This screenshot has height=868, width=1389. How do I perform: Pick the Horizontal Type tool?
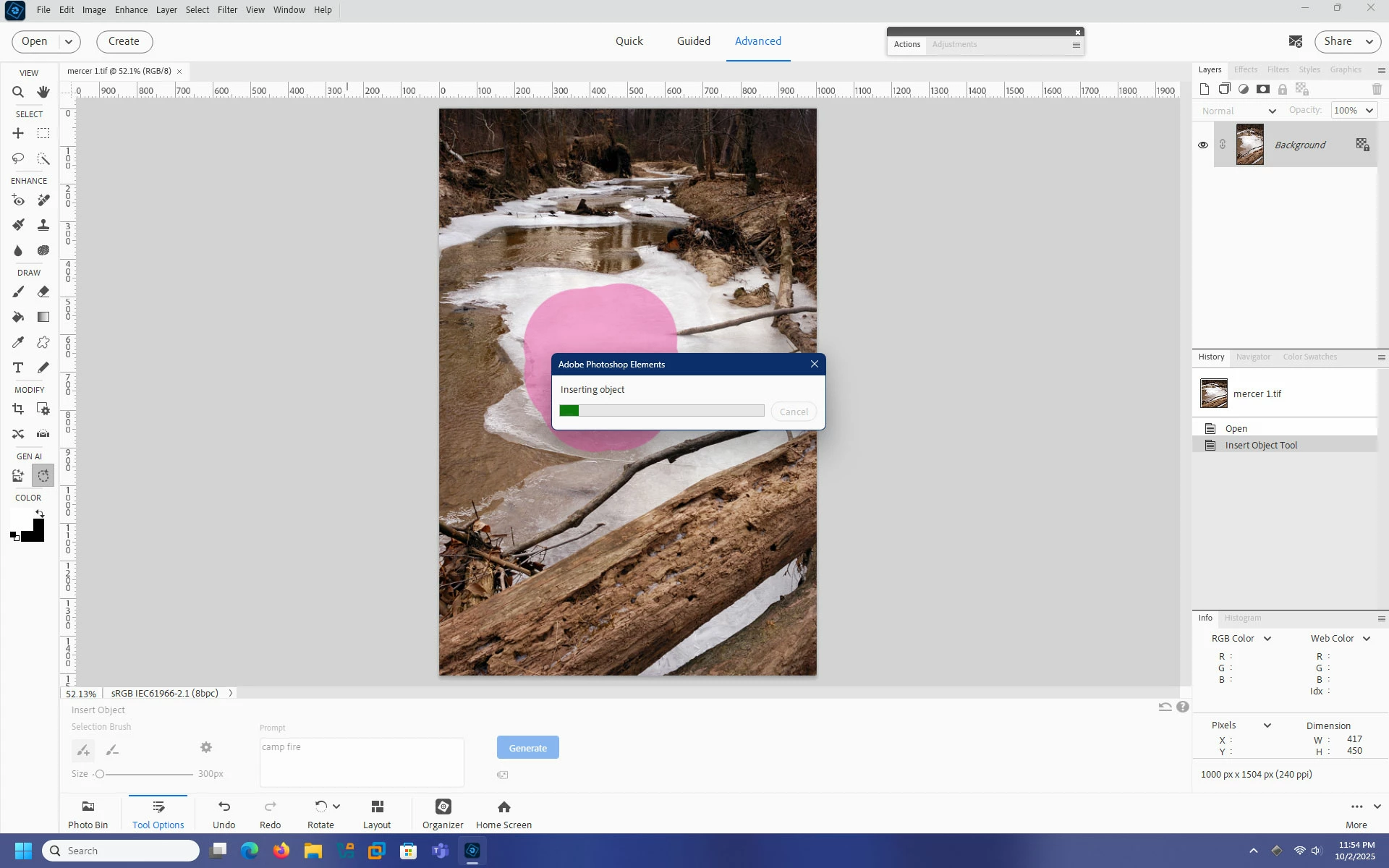[18, 367]
